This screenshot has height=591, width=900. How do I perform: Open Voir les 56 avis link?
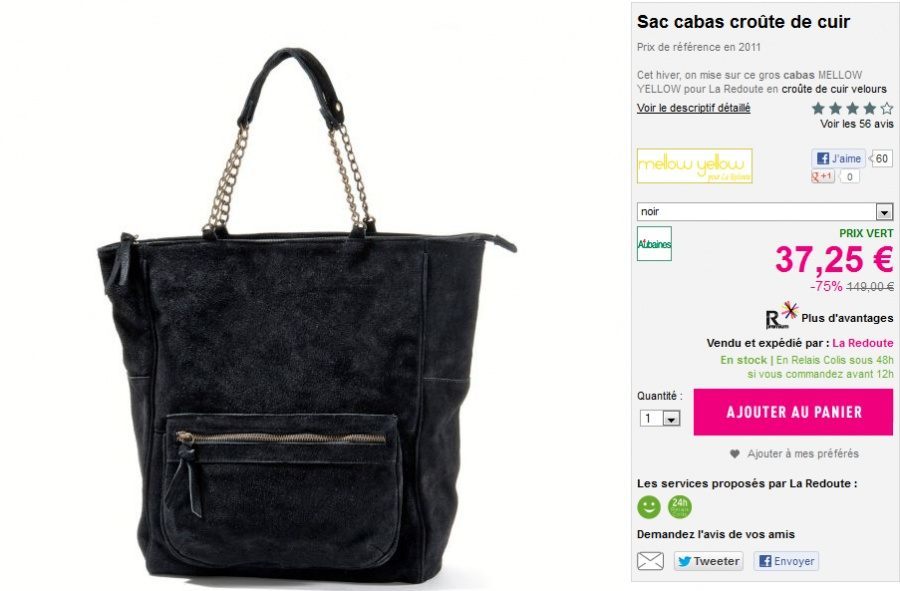point(856,124)
